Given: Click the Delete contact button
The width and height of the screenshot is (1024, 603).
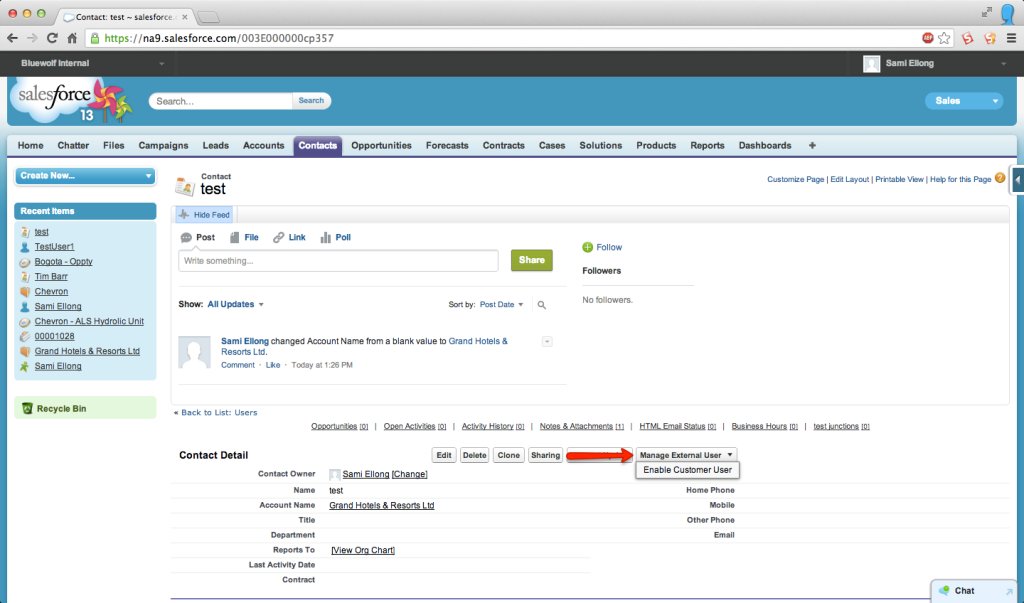Looking at the screenshot, I should tap(475, 455).
